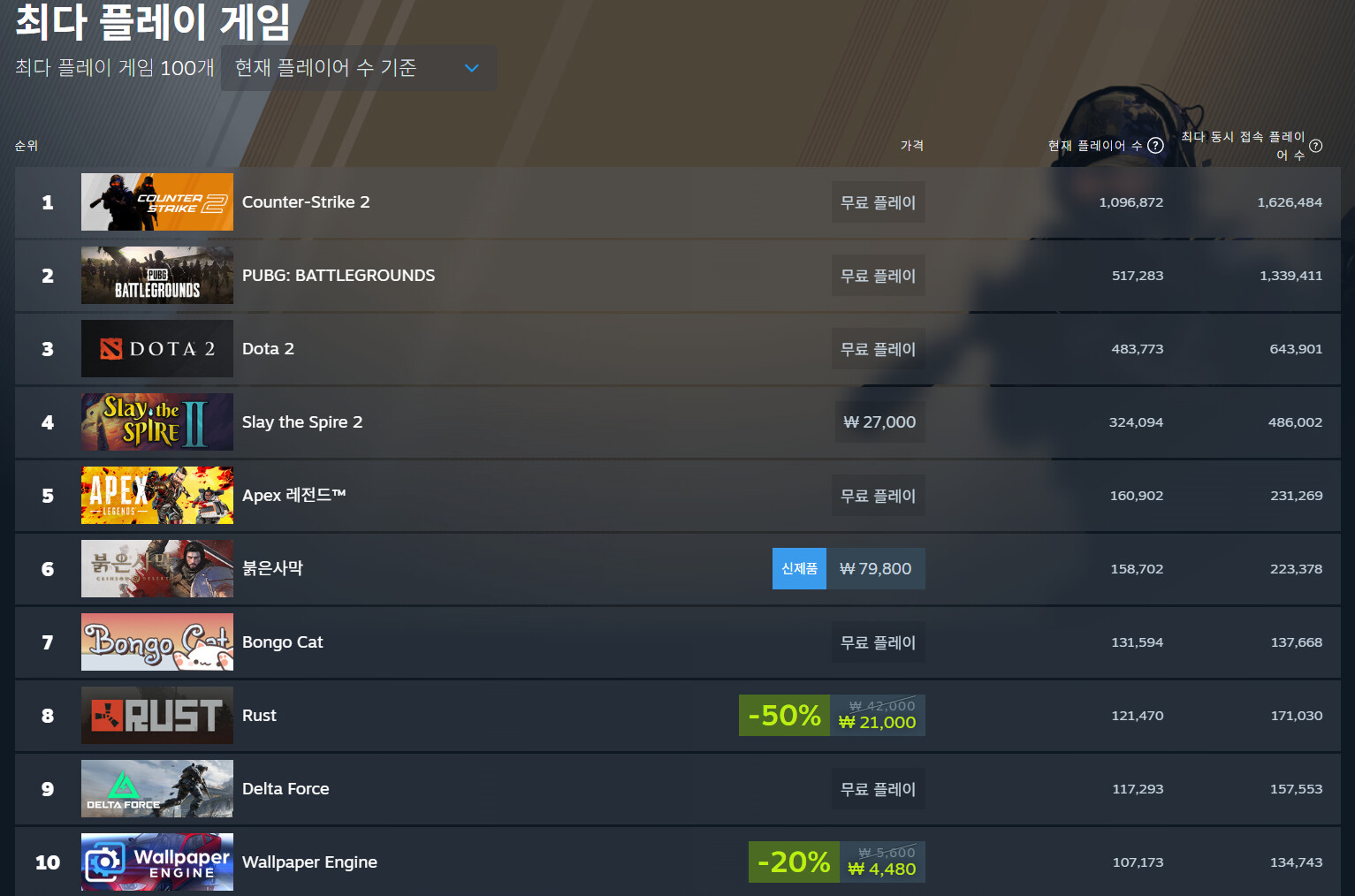This screenshot has width=1355, height=896.
Task: Click the current players help question icon
Action: [x=1155, y=146]
